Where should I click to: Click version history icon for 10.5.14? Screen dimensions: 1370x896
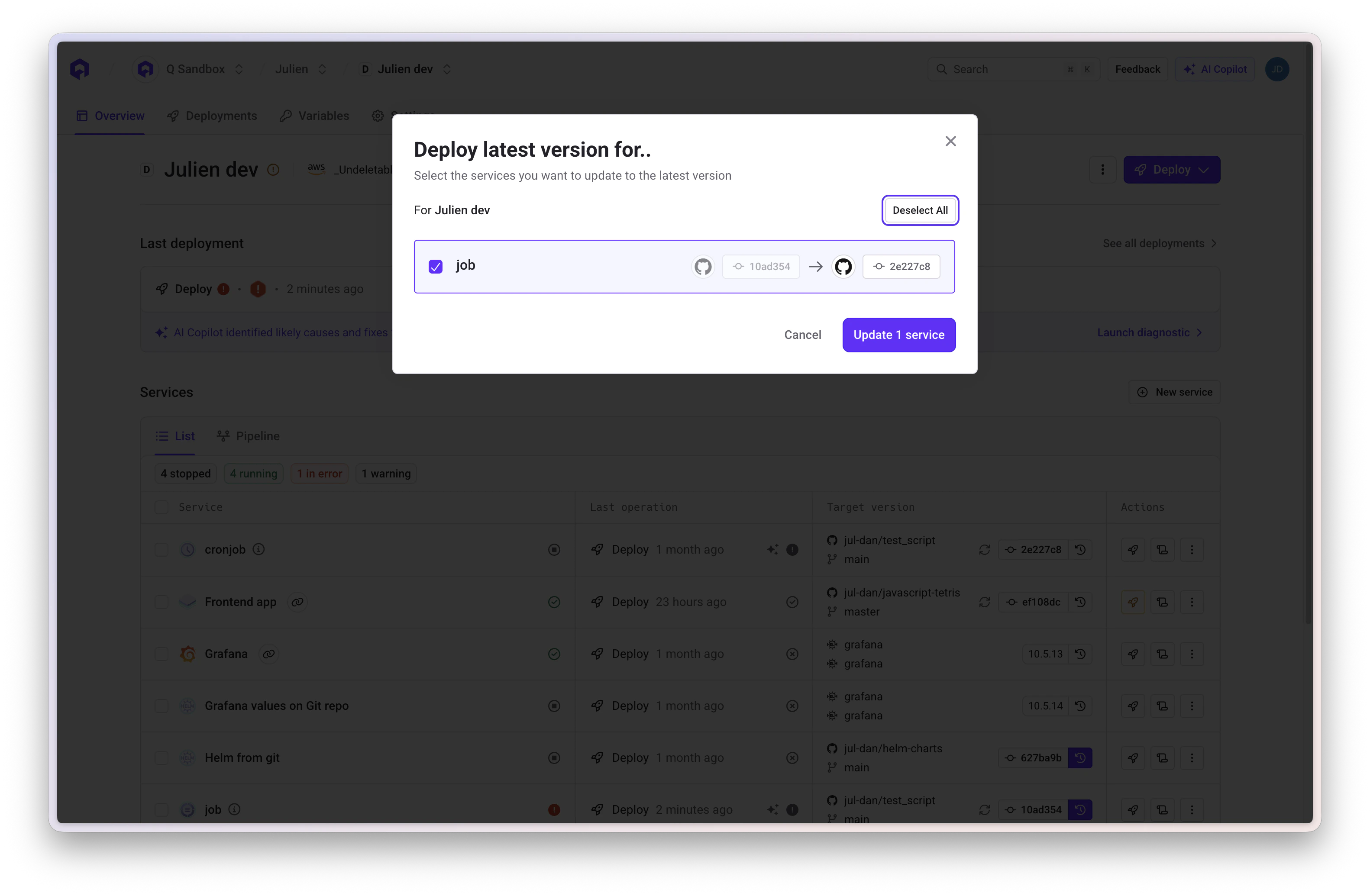point(1080,706)
